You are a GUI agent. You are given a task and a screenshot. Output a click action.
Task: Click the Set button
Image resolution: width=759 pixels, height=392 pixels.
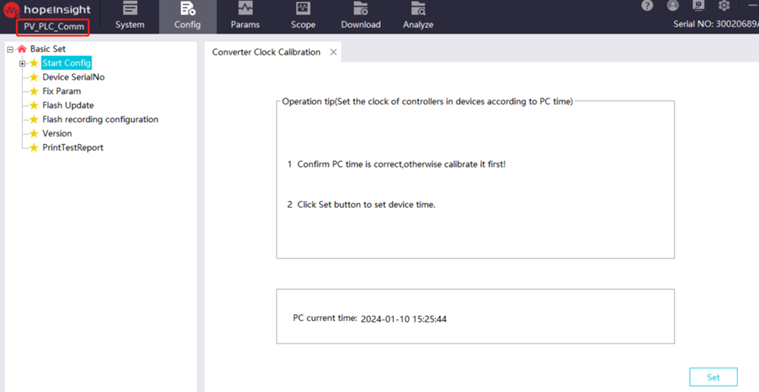coord(713,377)
